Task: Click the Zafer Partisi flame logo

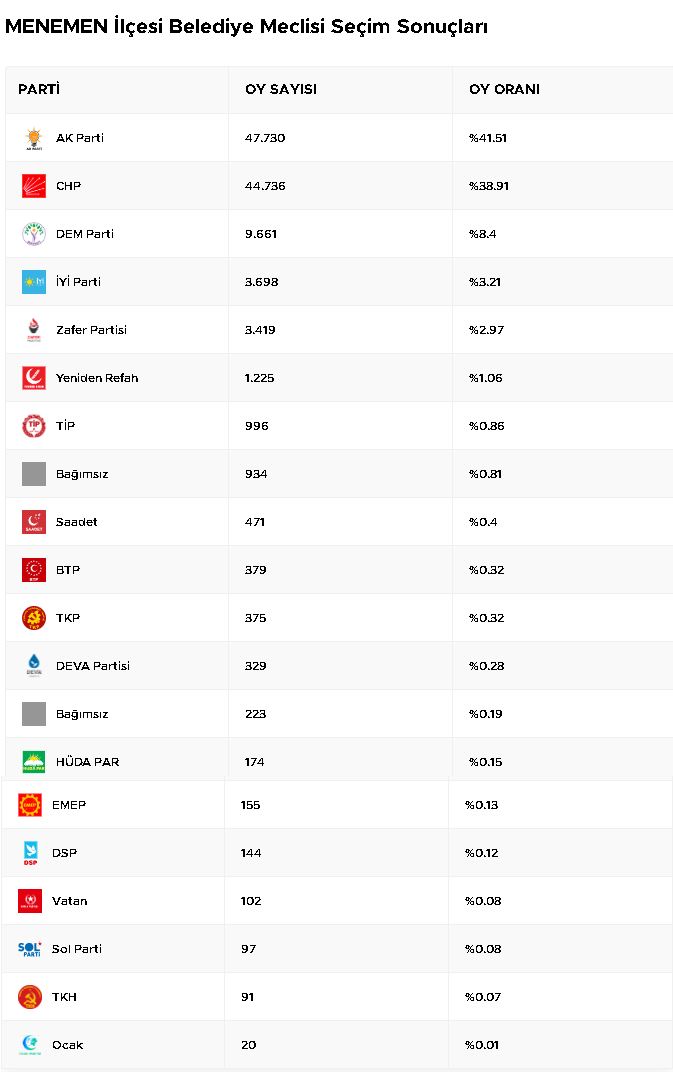Action: [x=34, y=330]
